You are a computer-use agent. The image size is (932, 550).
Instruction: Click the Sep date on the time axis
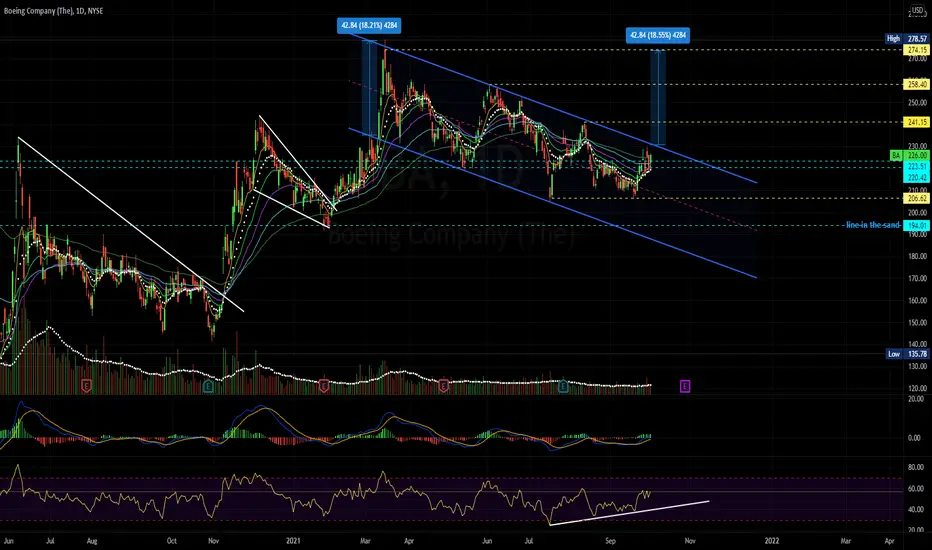[x=610, y=541]
